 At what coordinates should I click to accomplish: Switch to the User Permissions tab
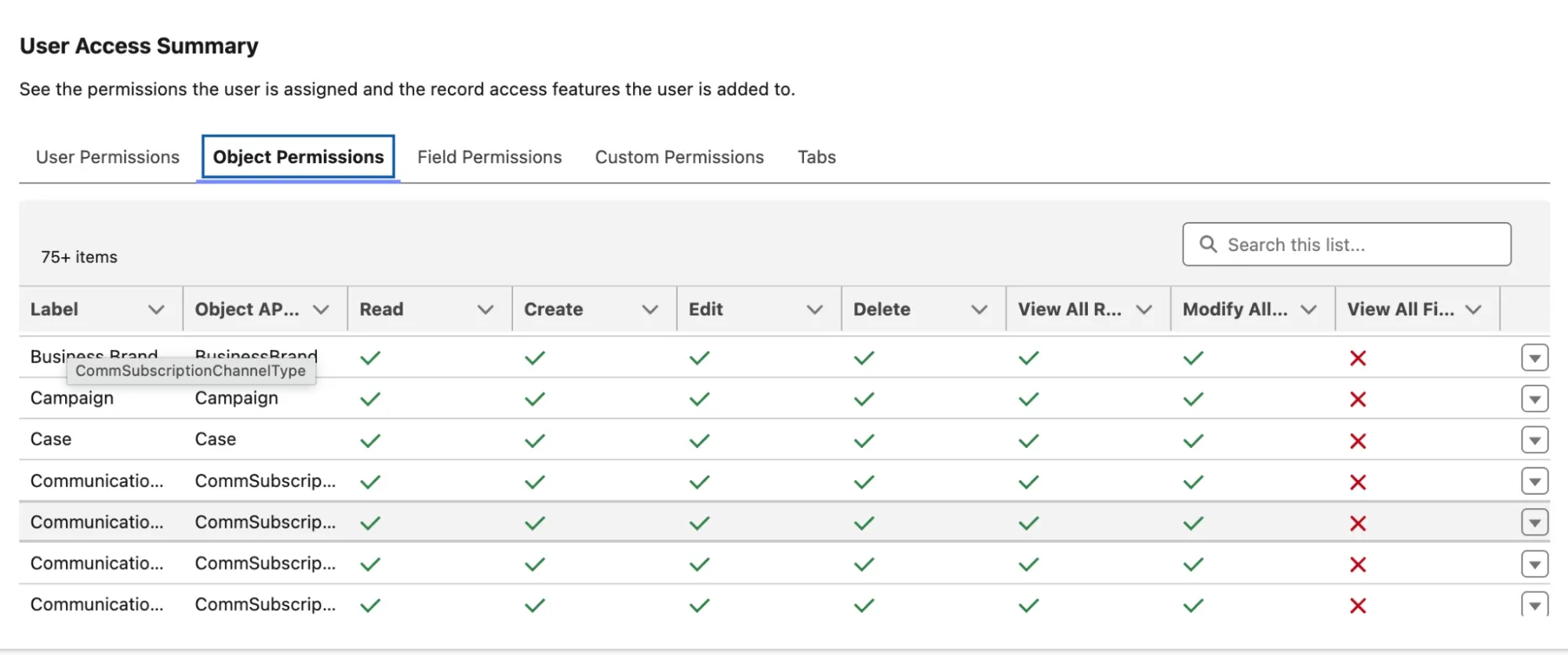click(107, 157)
